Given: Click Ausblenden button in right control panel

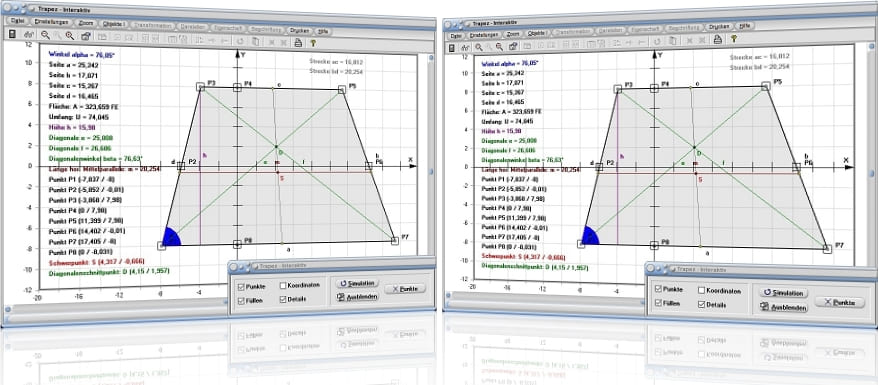Looking at the screenshot, I should (783, 307).
